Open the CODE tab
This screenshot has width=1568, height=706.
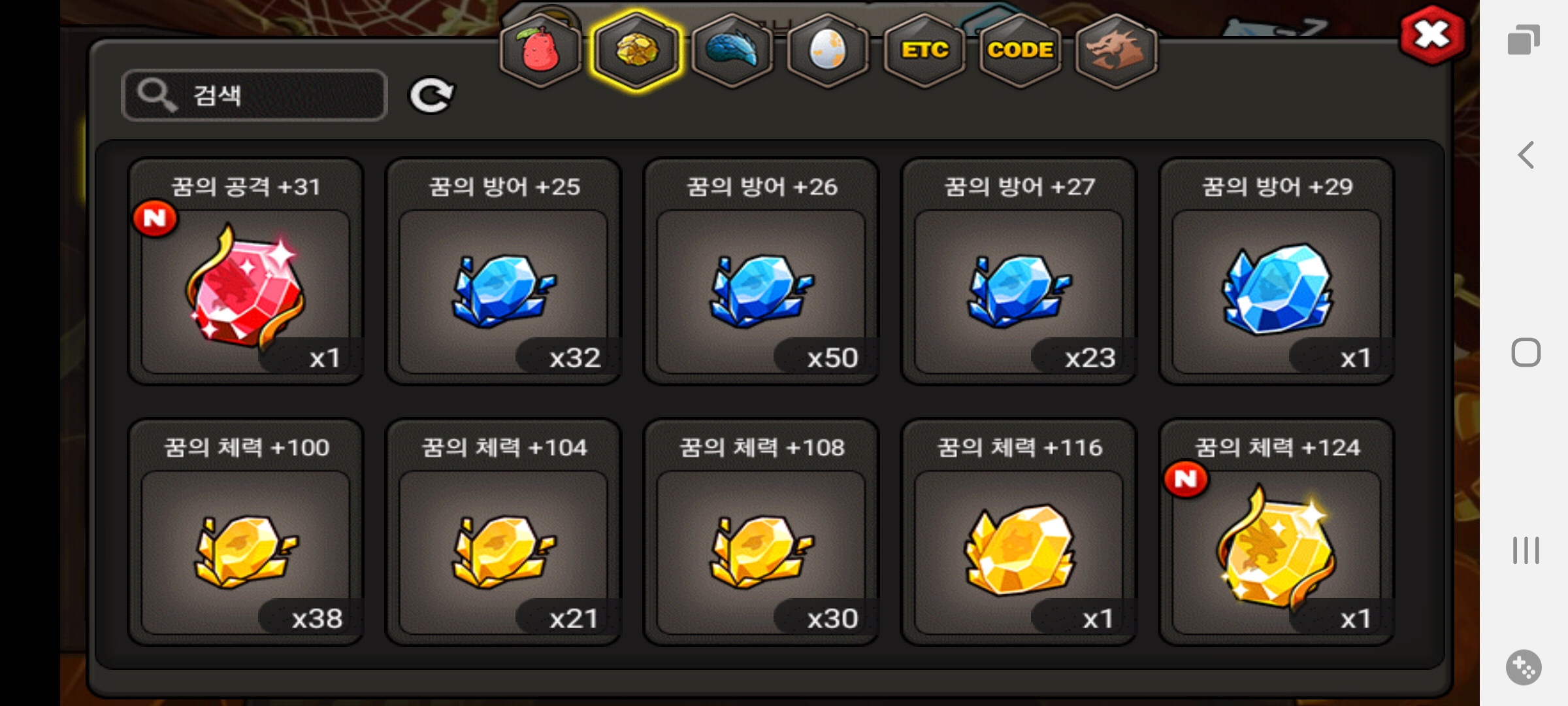click(x=1020, y=50)
